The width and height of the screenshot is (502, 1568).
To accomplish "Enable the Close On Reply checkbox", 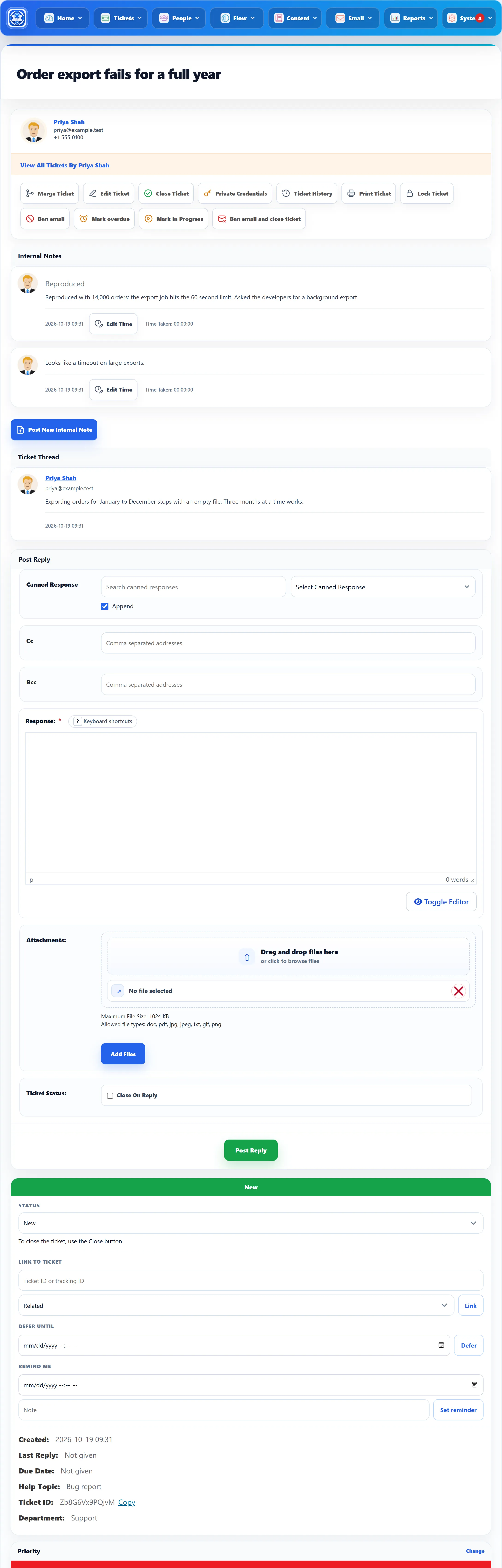I will [110, 1096].
